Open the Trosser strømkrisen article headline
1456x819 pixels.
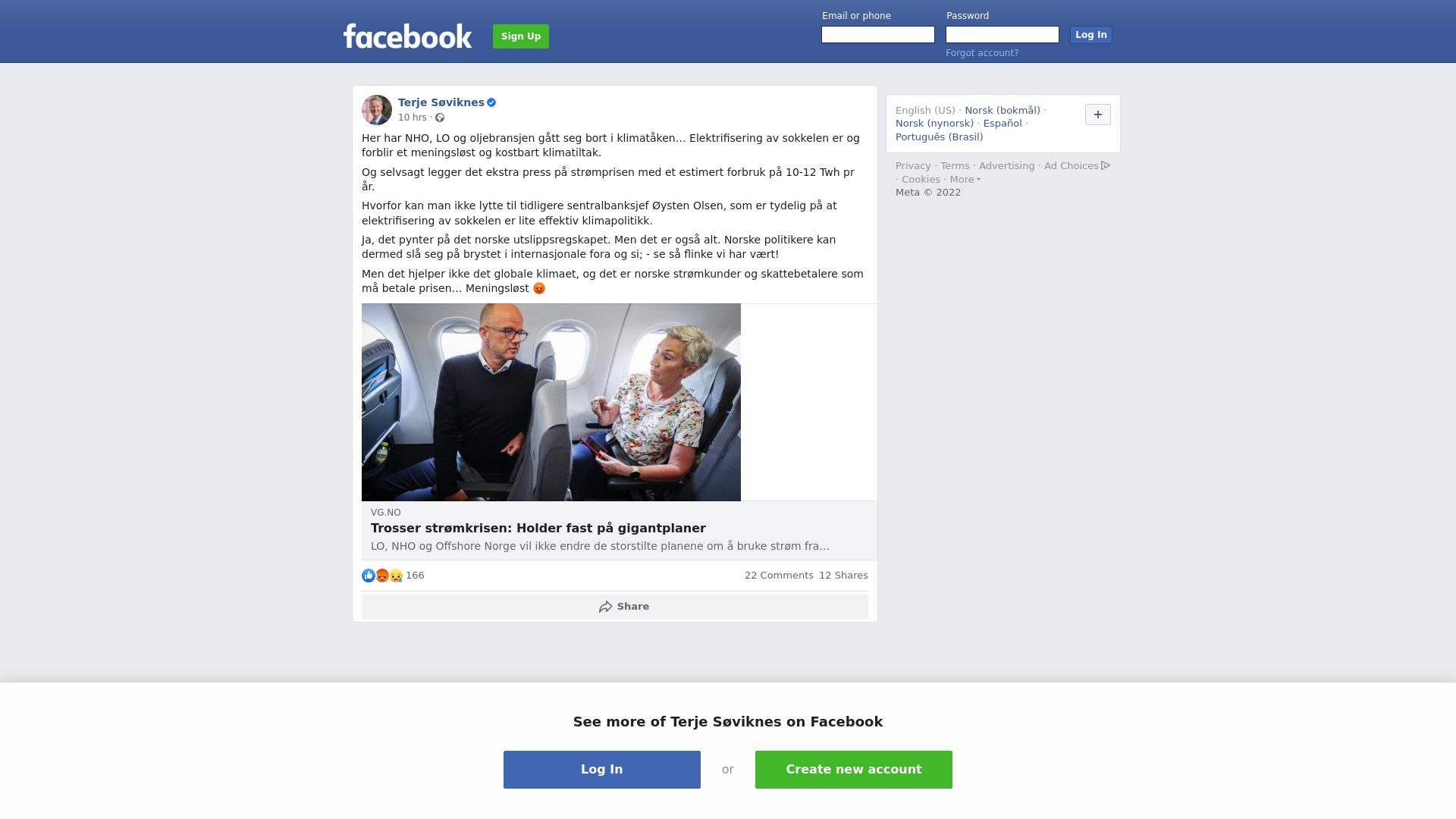point(538,529)
